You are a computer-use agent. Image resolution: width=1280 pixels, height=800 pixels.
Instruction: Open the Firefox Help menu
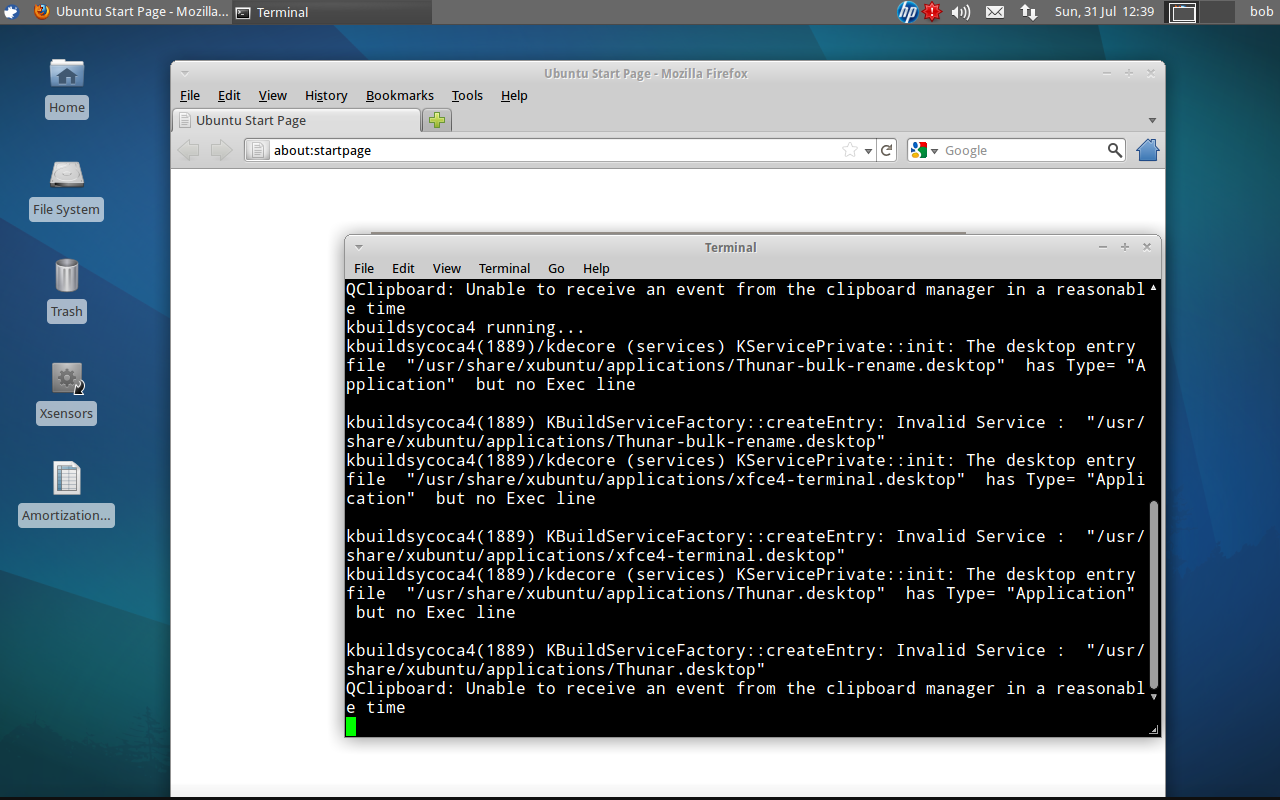[x=514, y=95]
